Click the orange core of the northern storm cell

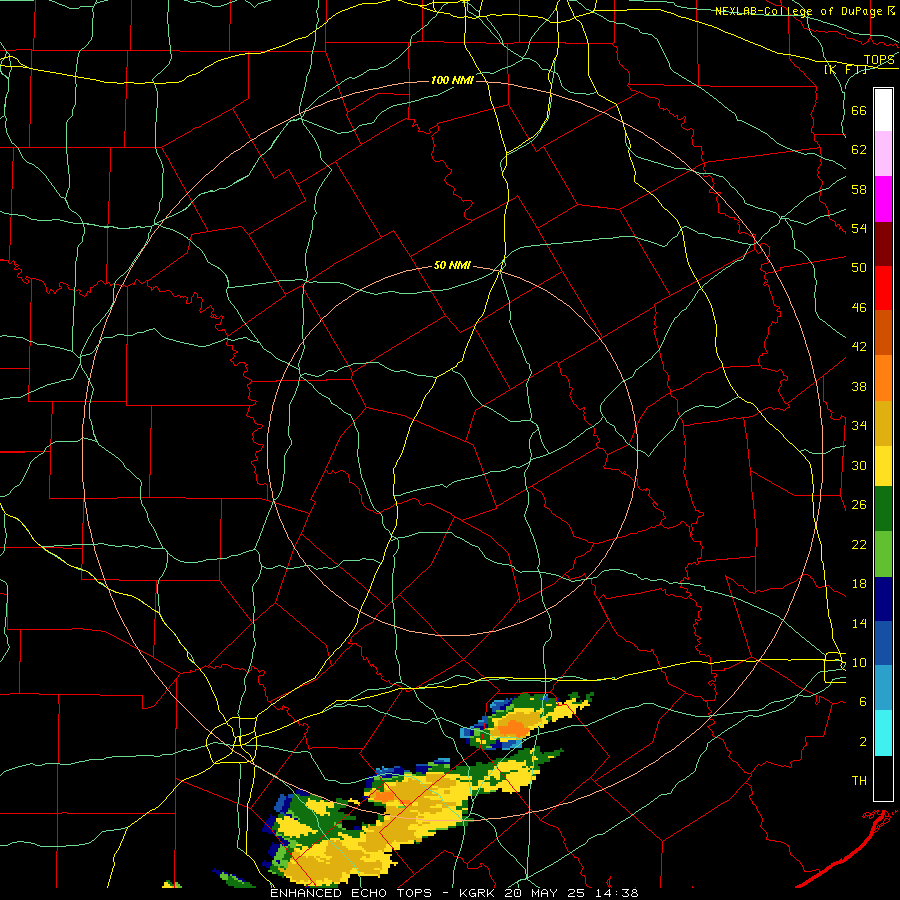tap(513, 728)
